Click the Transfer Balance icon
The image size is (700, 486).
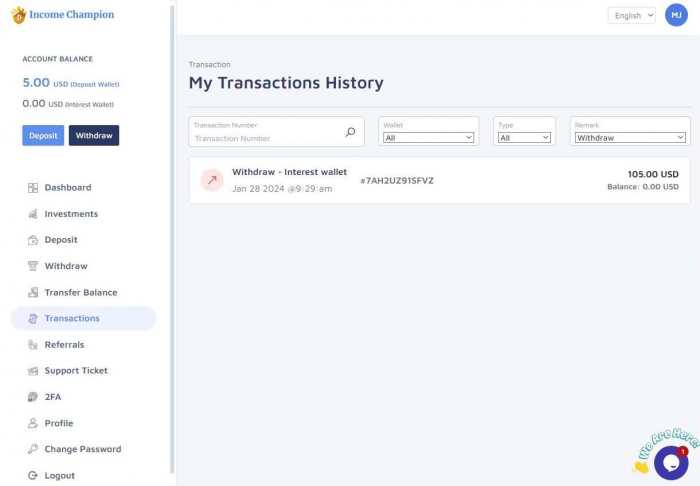pos(33,293)
